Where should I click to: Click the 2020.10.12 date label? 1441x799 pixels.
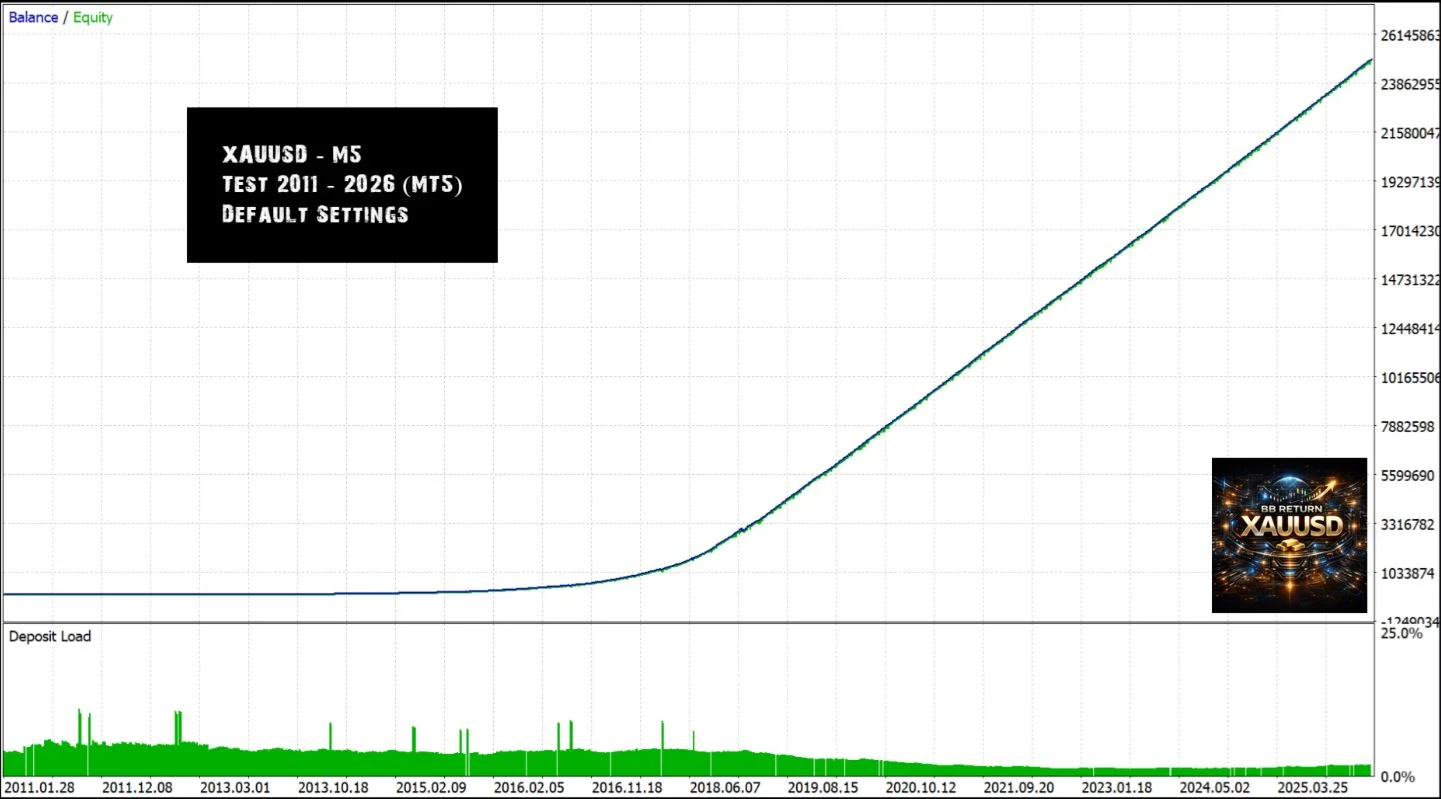(920, 787)
